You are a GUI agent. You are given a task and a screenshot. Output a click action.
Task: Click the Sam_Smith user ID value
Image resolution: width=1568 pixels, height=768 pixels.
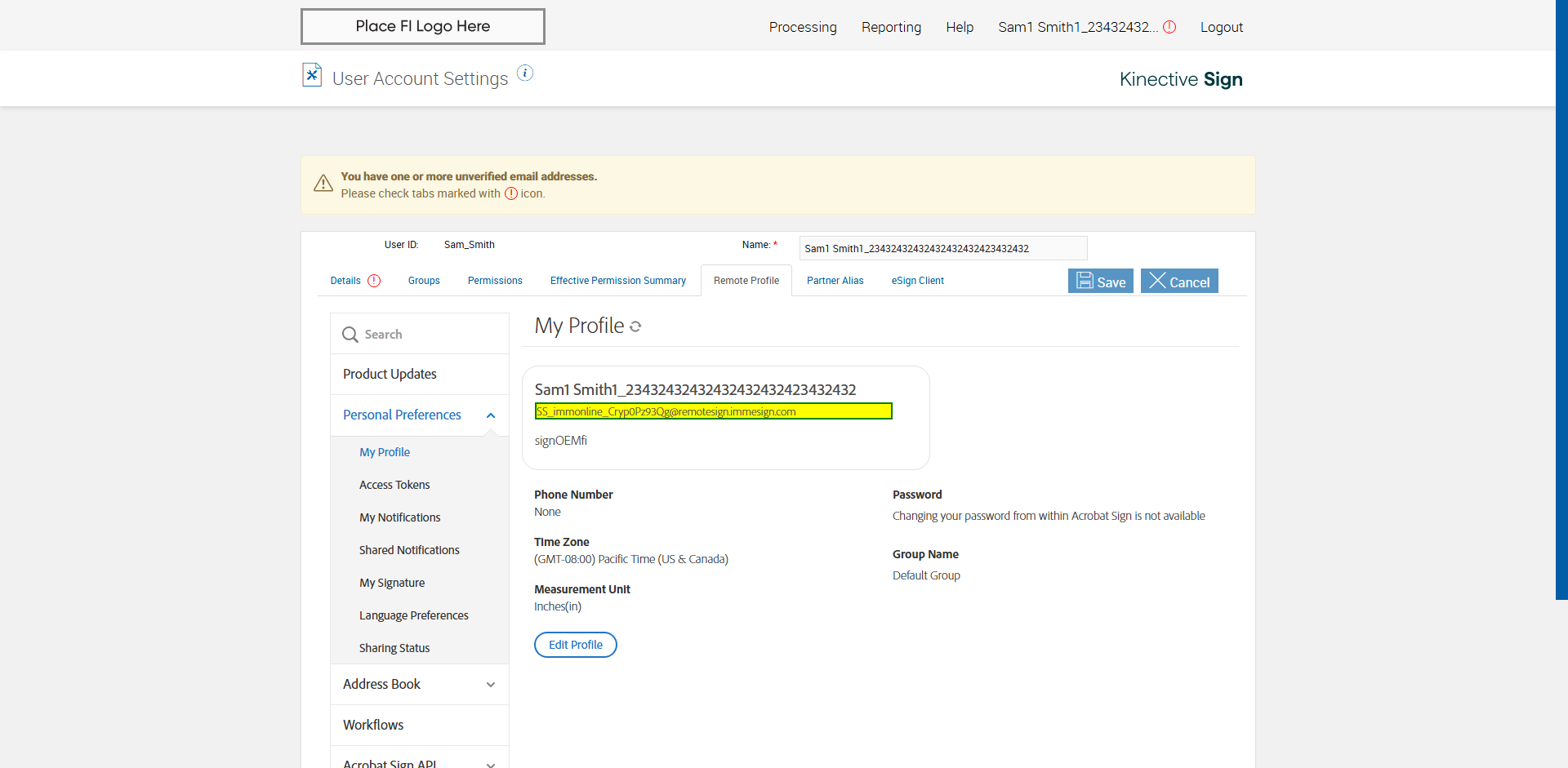470,245
